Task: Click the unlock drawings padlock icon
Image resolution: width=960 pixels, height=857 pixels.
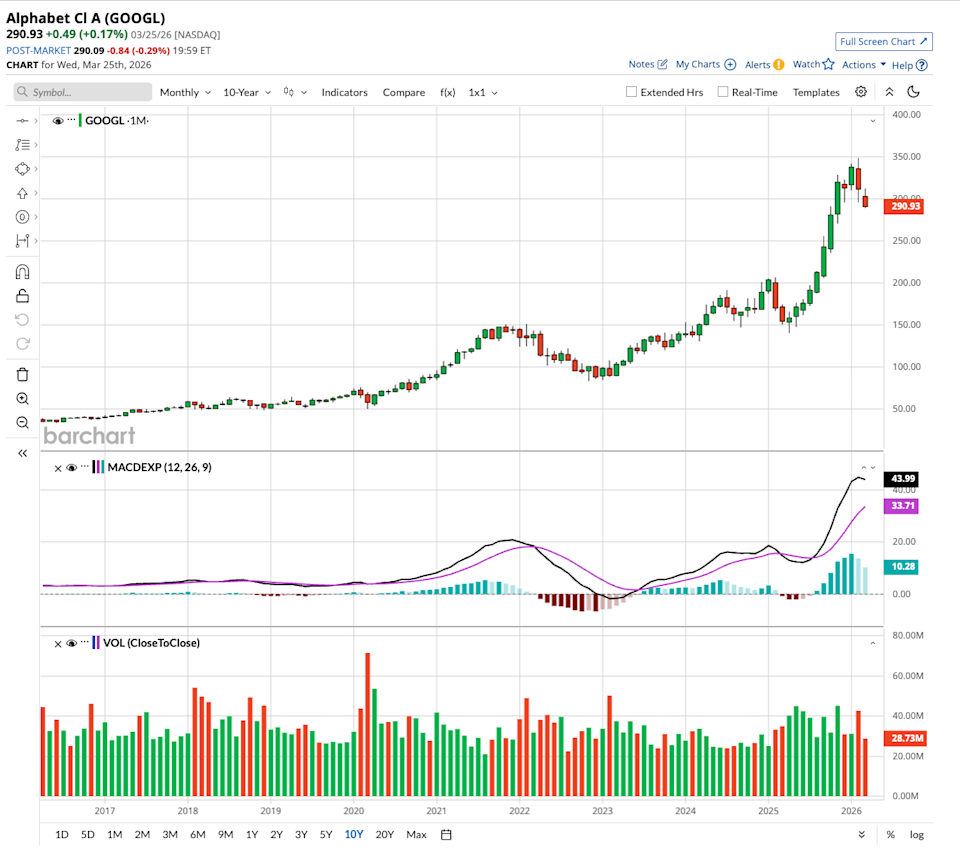Action: tap(22, 296)
